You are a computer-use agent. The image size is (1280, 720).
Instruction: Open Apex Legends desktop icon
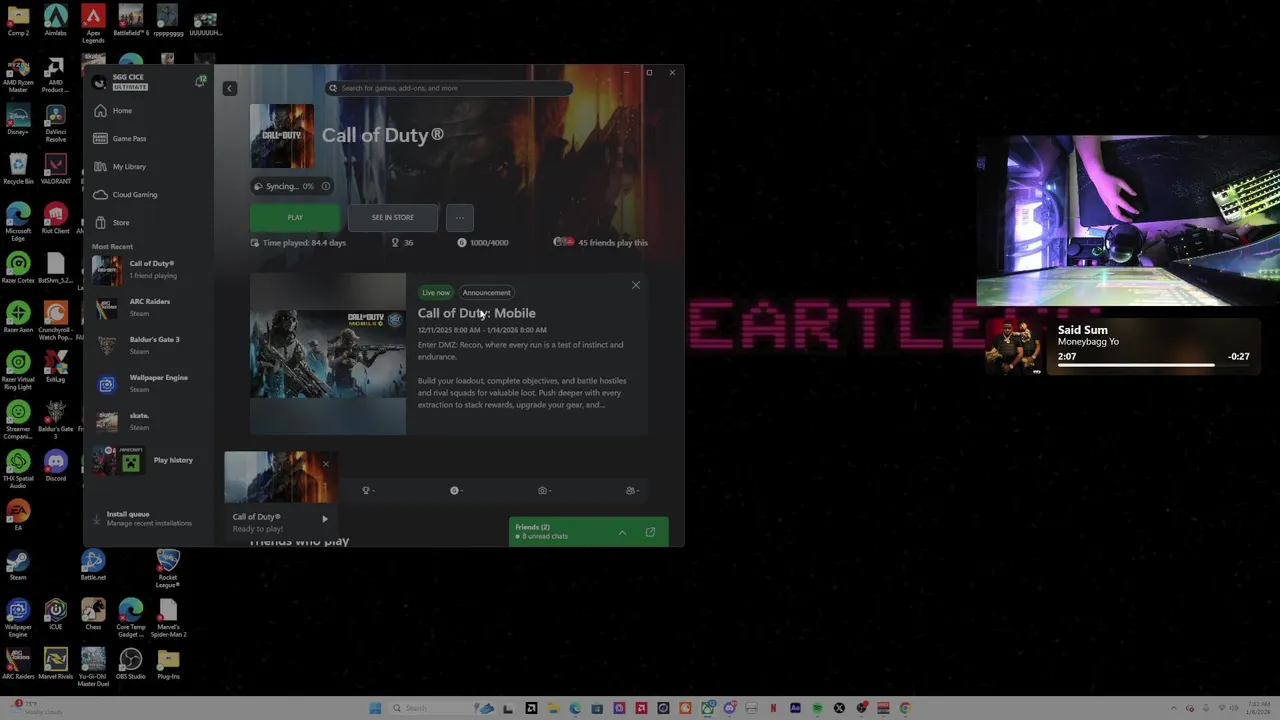coord(93,22)
